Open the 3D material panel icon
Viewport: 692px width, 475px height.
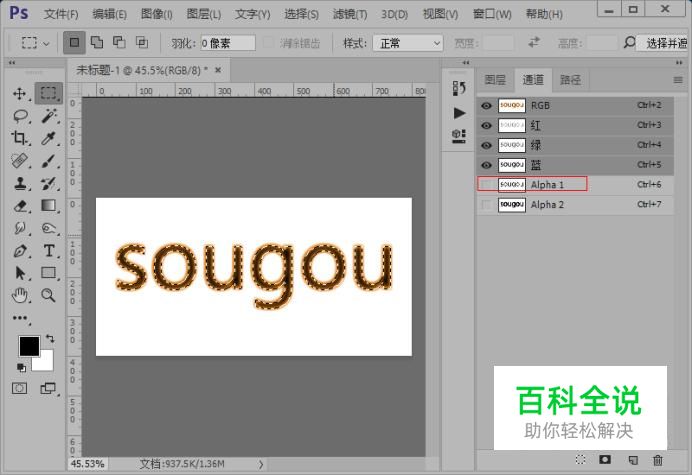pyautogui.click(x=459, y=136)
